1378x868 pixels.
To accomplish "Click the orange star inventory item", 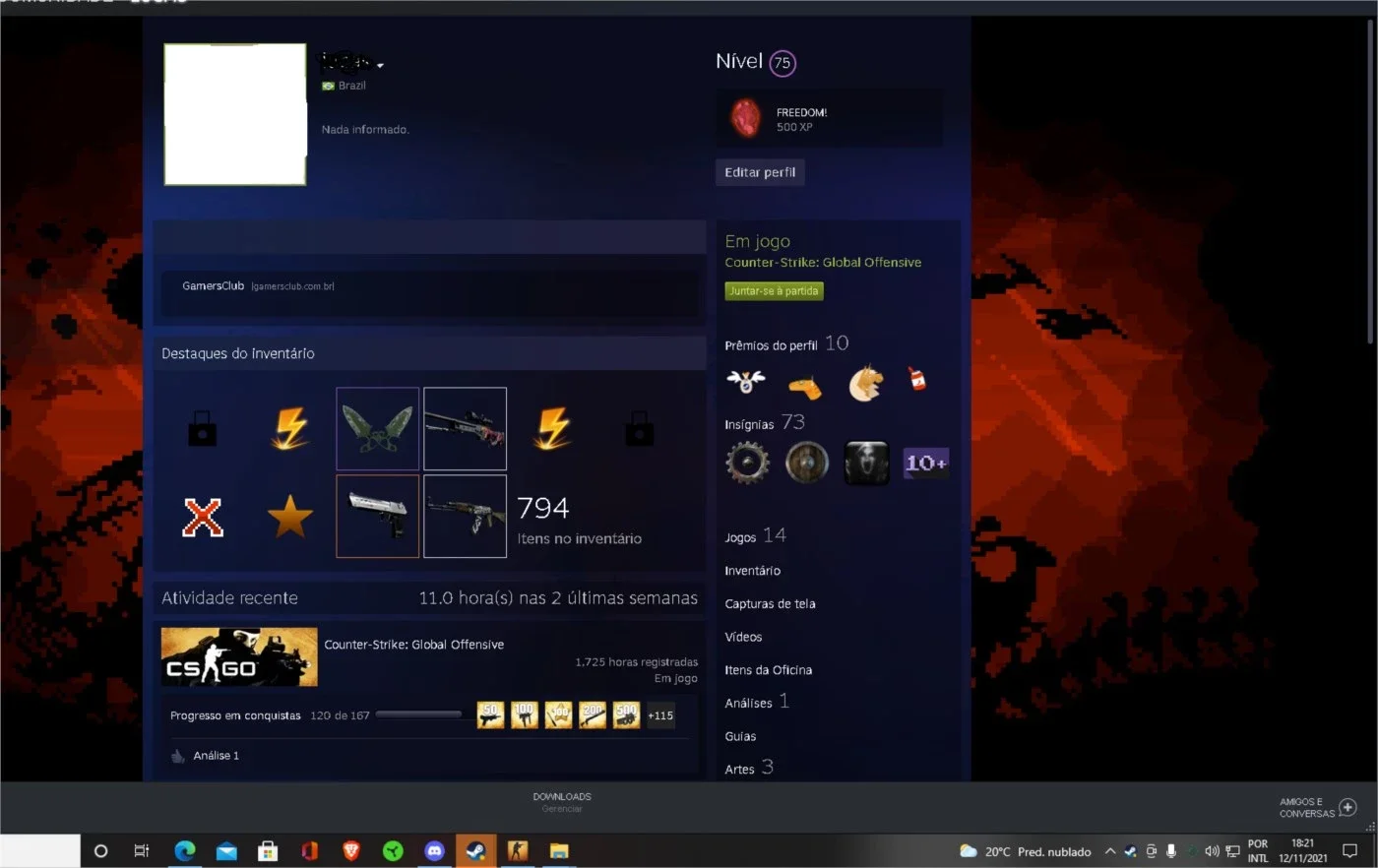I will point(290,517).
